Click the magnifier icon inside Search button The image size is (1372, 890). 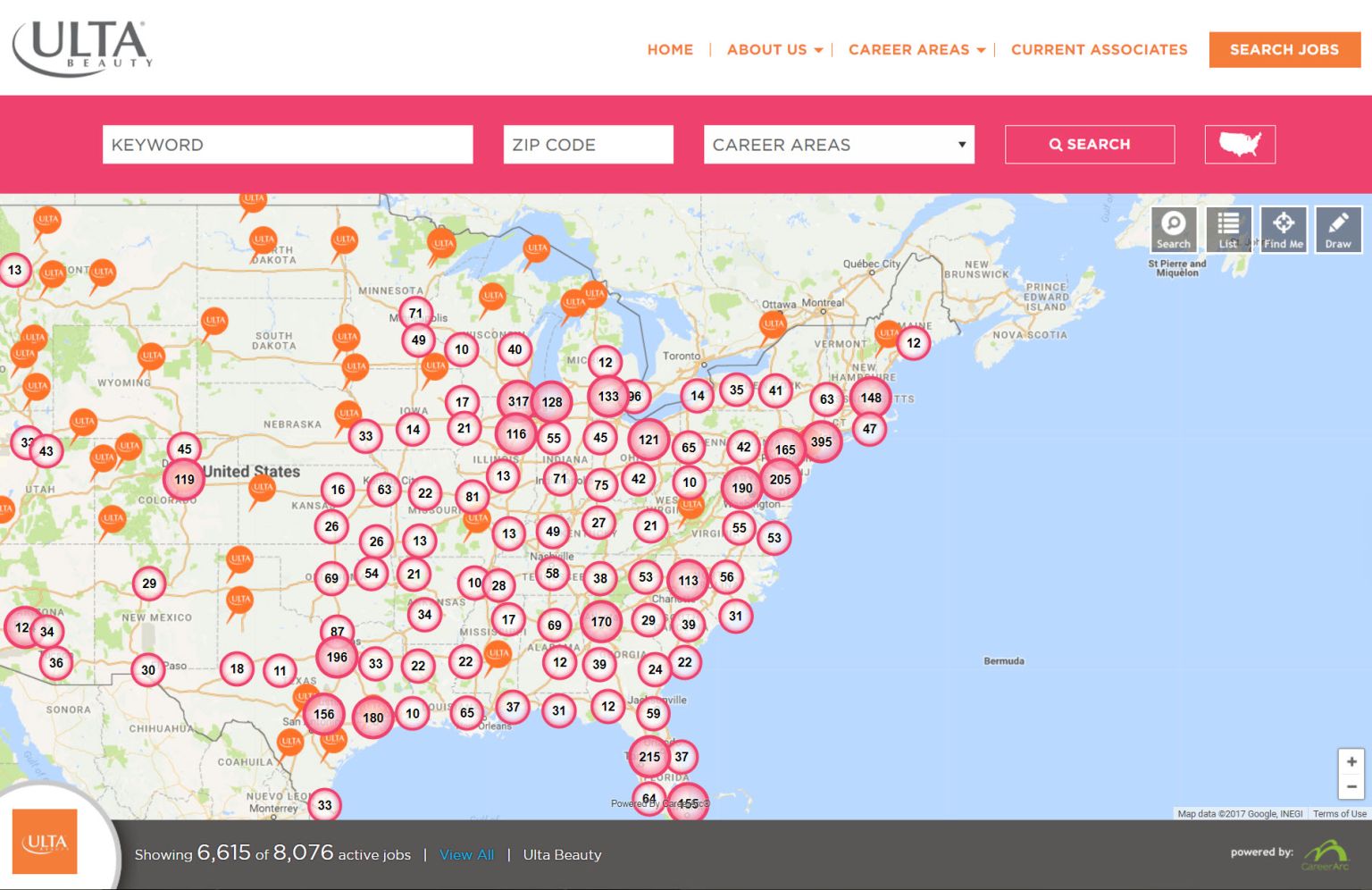tap(1056, 144)
